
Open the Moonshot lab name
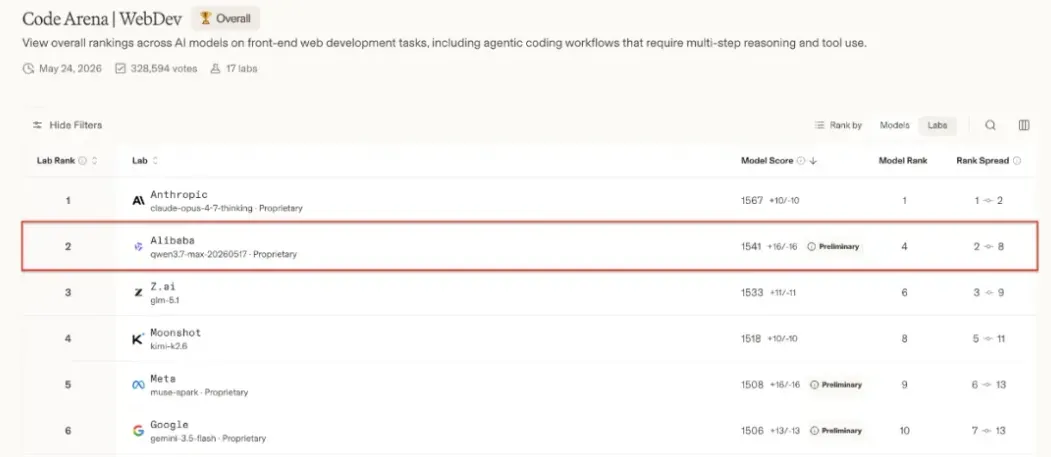tap(176, 333)
